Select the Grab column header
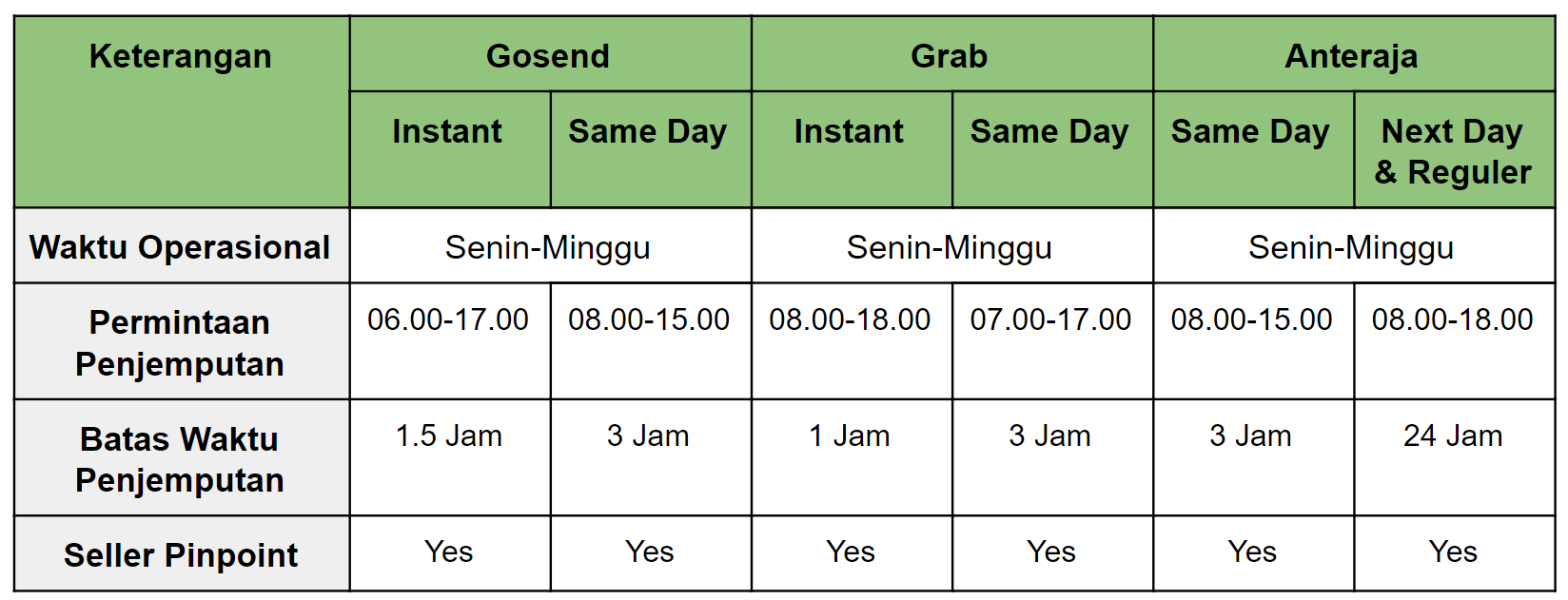1568x600 pixels. pos(951,54)
